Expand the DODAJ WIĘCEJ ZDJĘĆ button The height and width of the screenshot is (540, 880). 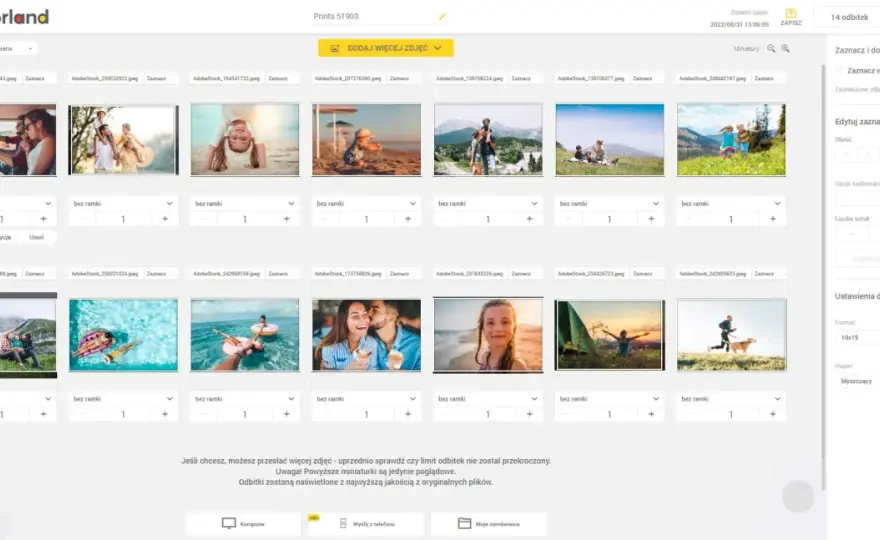tap(386, 48)
